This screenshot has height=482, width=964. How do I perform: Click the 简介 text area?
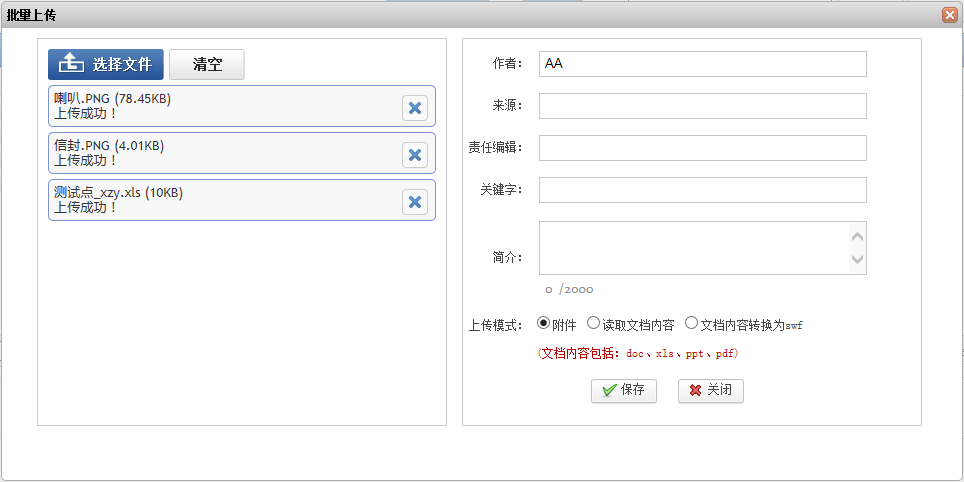tap(694, 247)
